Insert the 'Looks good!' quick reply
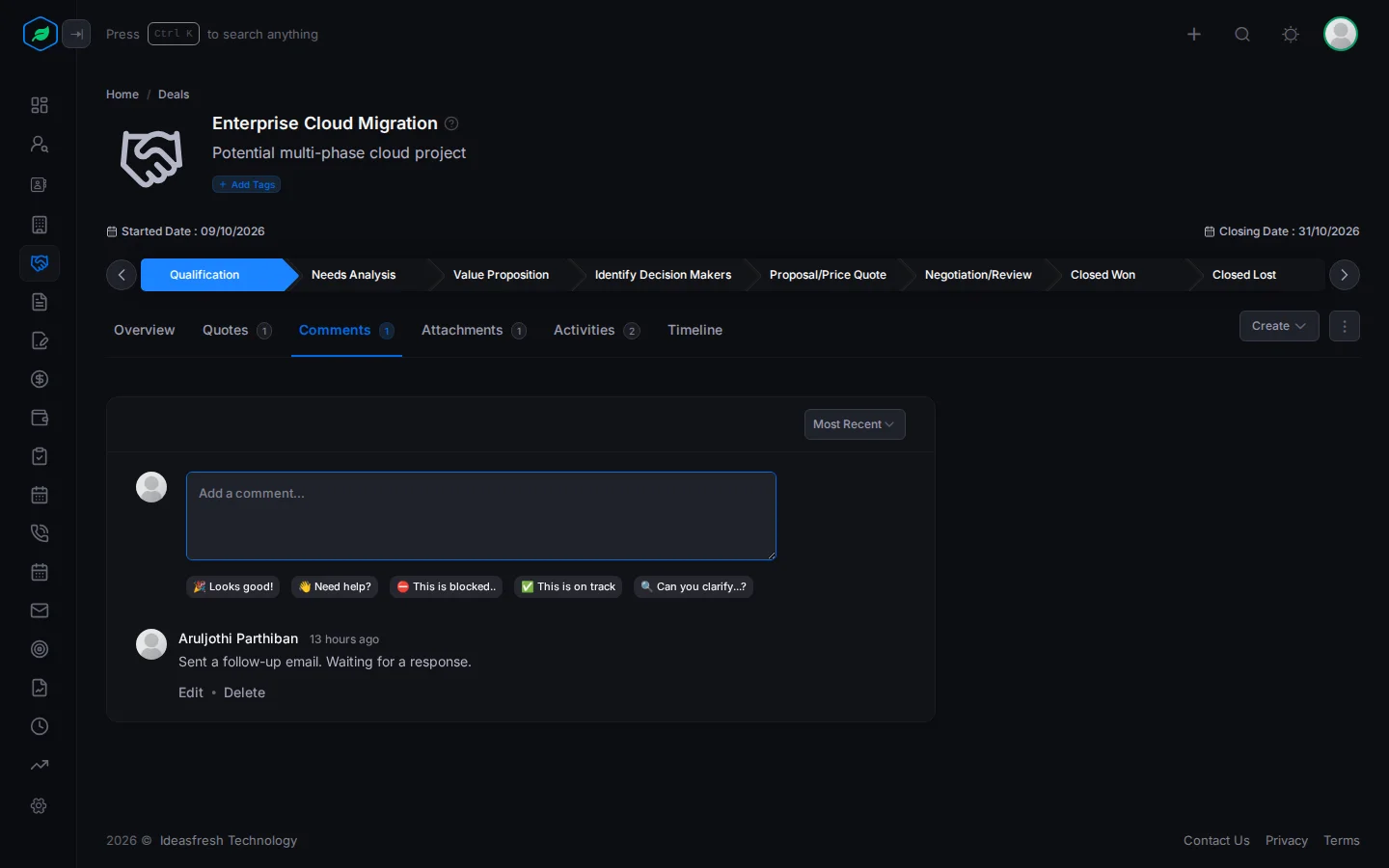 click(x=233, y=586)
